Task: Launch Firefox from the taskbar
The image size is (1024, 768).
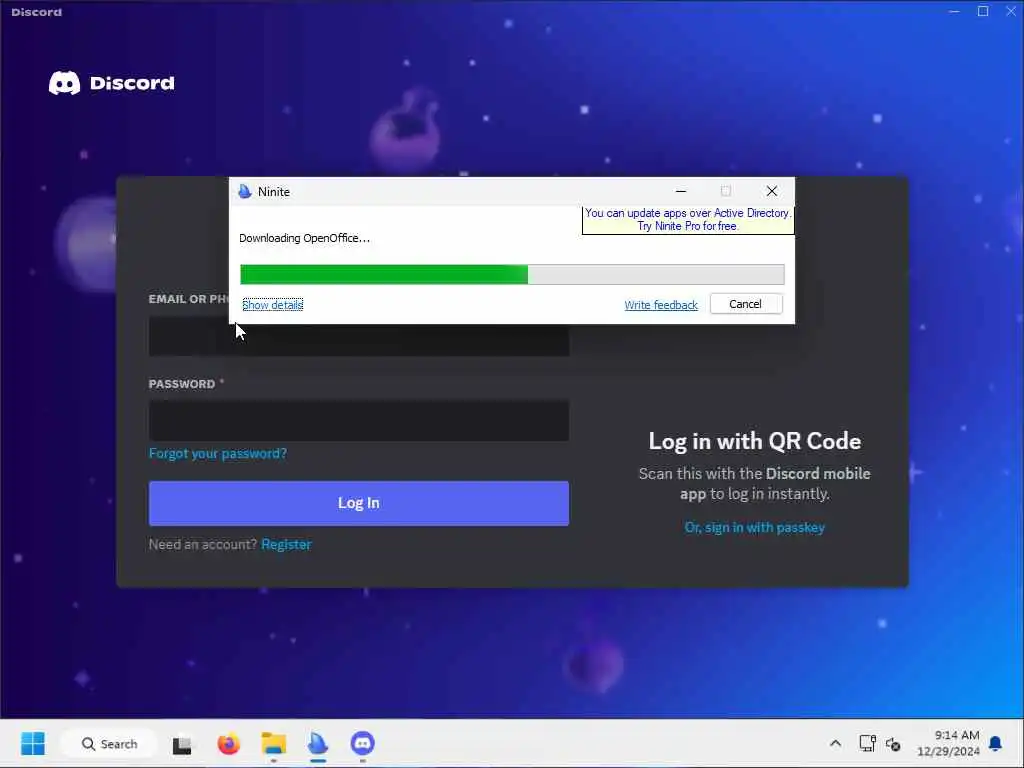Action: 229,744
